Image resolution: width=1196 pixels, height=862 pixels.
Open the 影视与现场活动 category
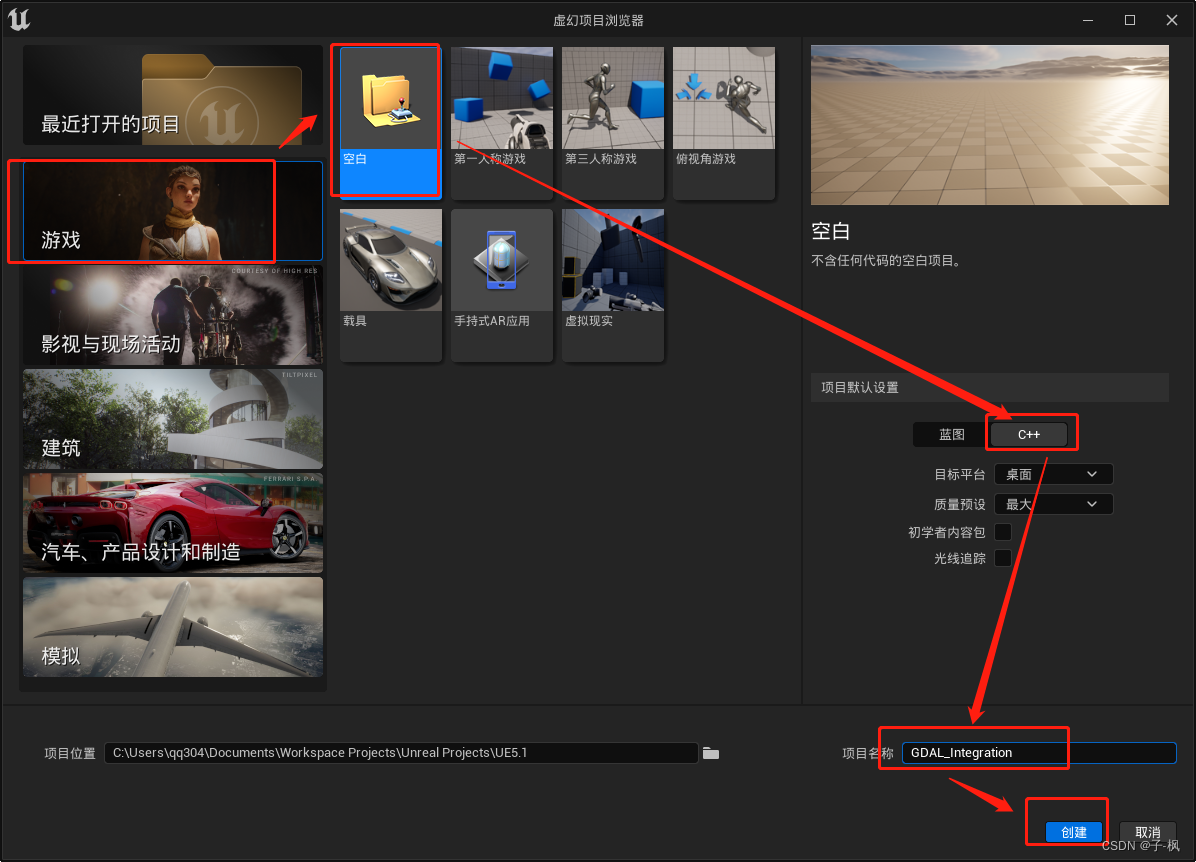[173, 315]
